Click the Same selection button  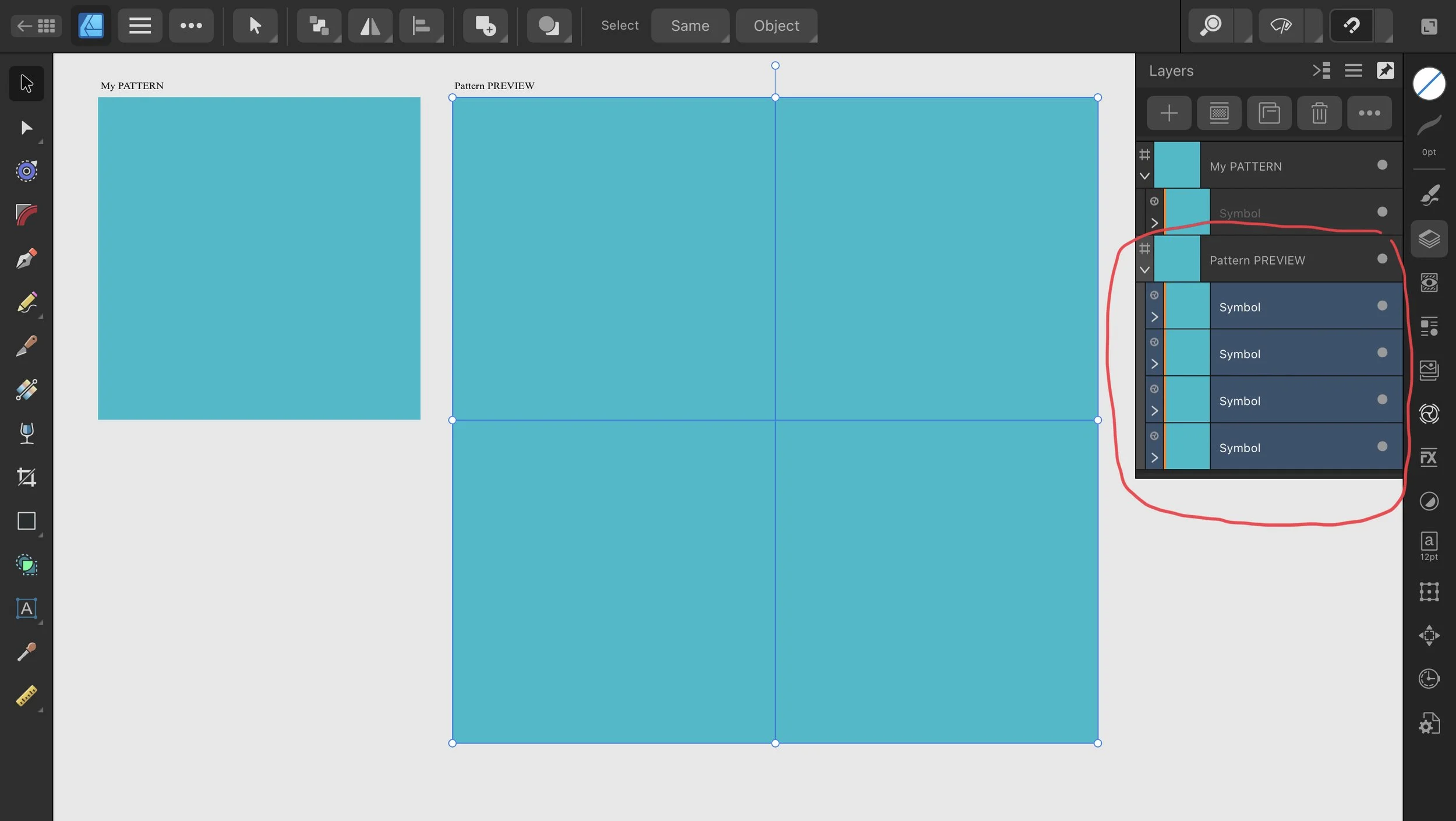[x=690, y=26]
